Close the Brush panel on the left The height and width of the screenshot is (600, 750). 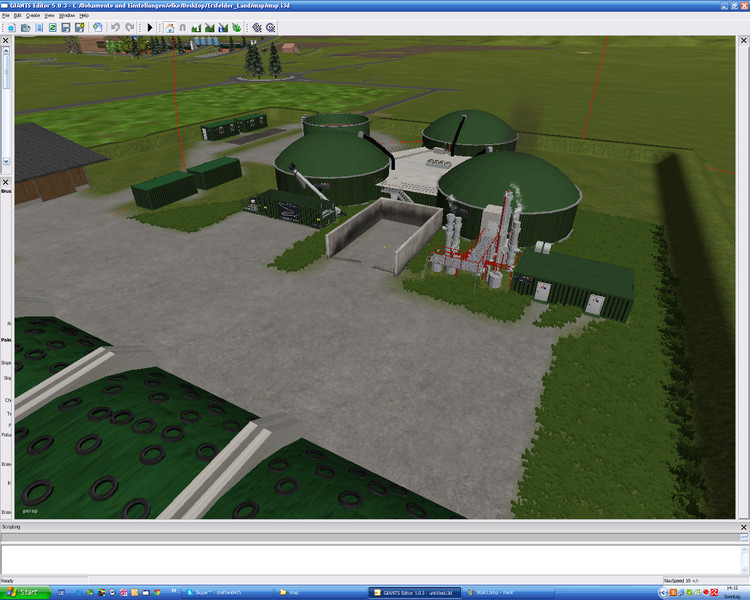6,182
